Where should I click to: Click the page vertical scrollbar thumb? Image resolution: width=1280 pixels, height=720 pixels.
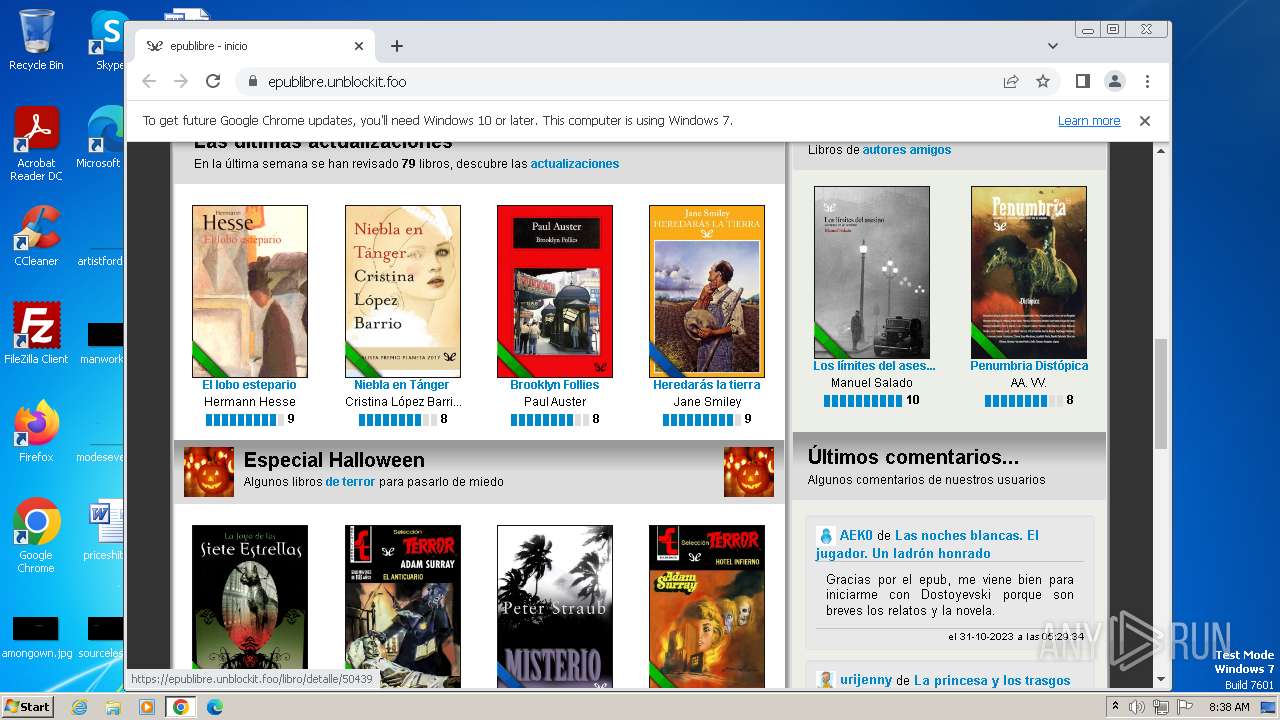[1161, 394]
